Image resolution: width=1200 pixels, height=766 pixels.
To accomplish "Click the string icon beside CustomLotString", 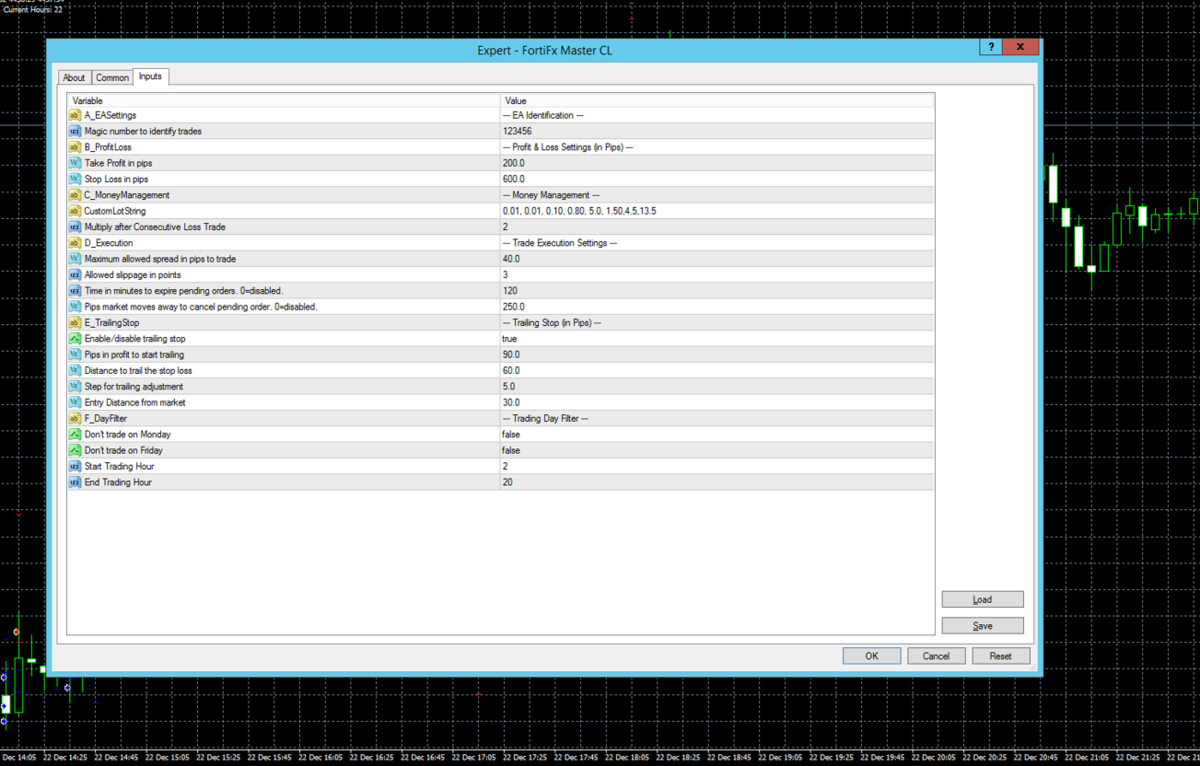I will [75, 211].
